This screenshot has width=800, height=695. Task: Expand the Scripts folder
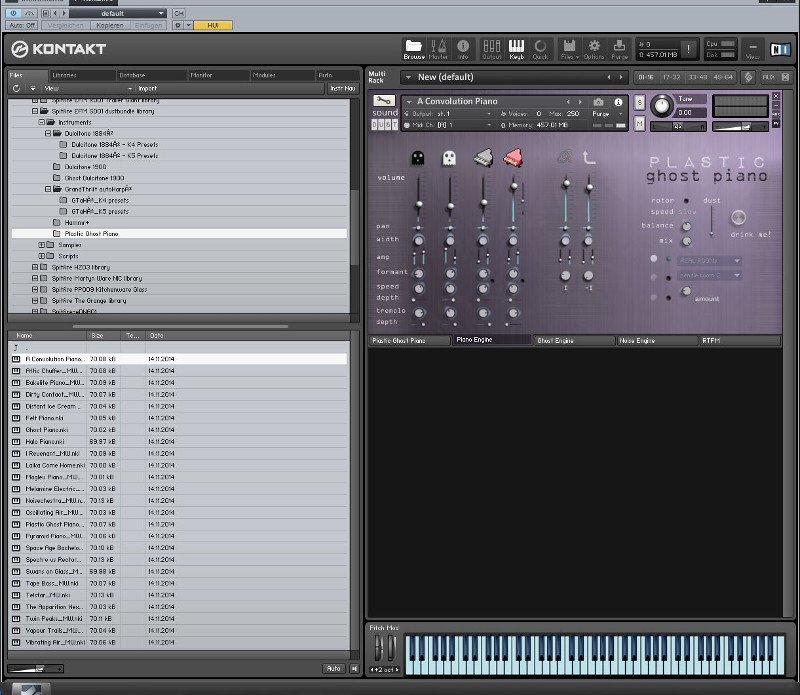[x=41, y=256]
